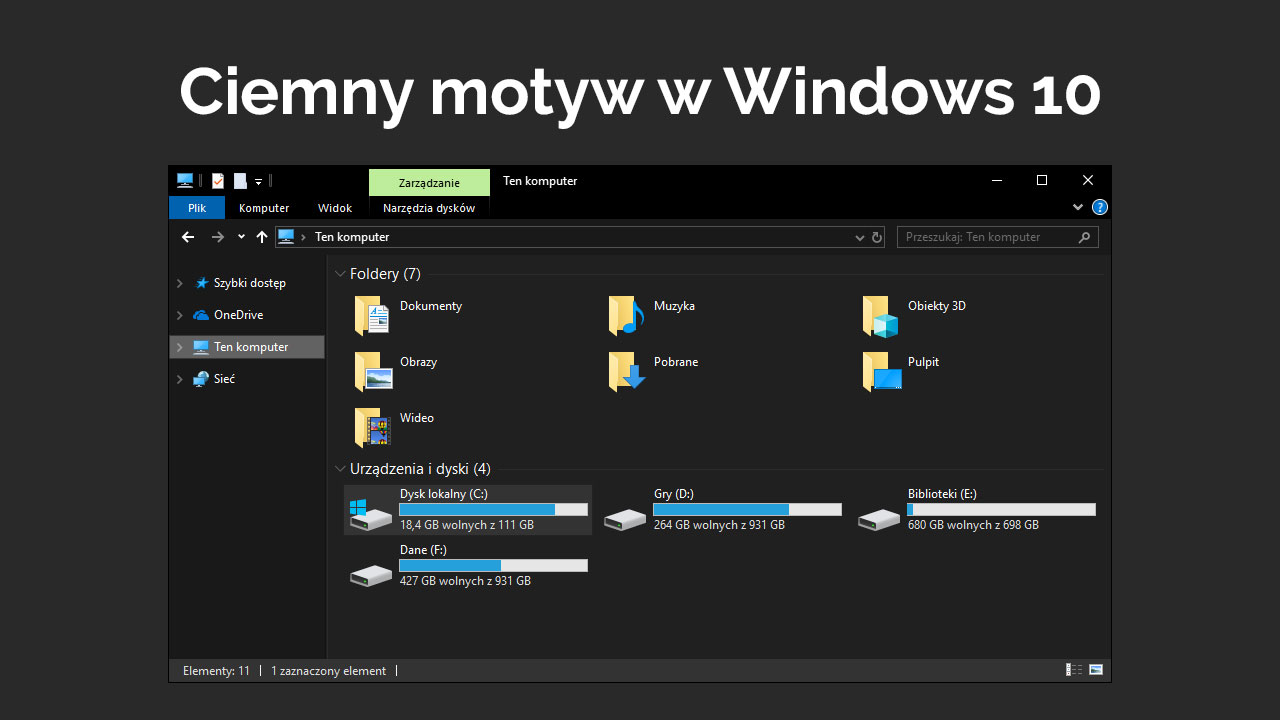Open the Pobrane folder icon
The width and height of the screenshot is (1280, 720).
(626, 372)
